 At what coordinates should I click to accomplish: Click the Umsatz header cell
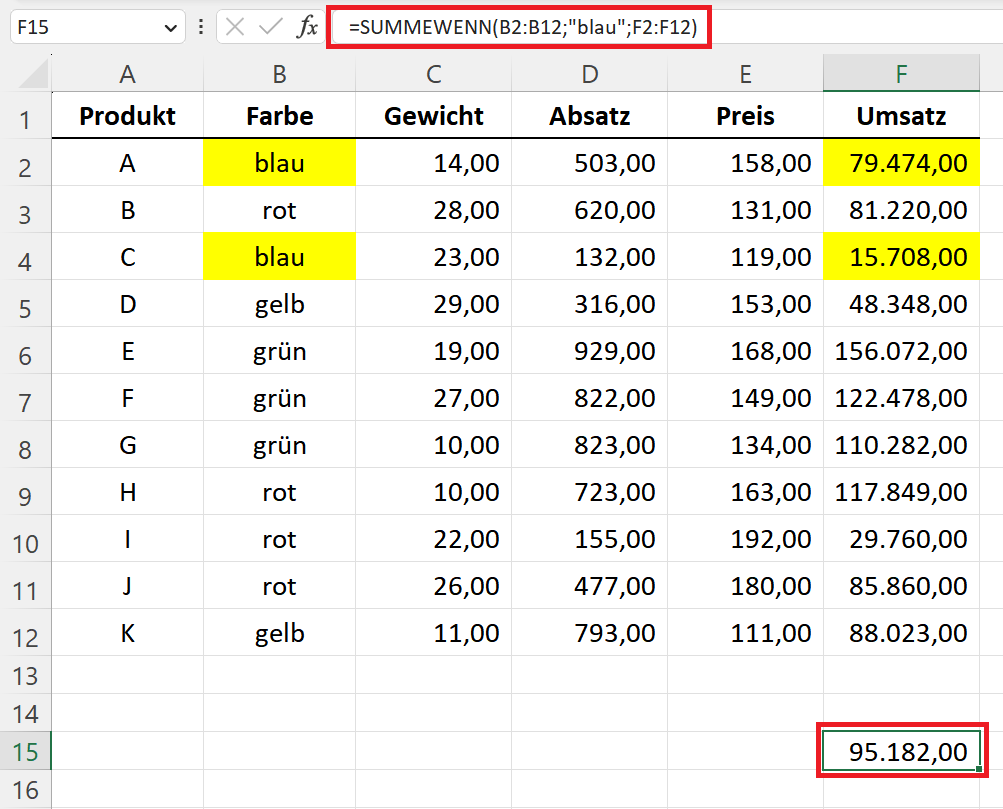pos(901,116)
